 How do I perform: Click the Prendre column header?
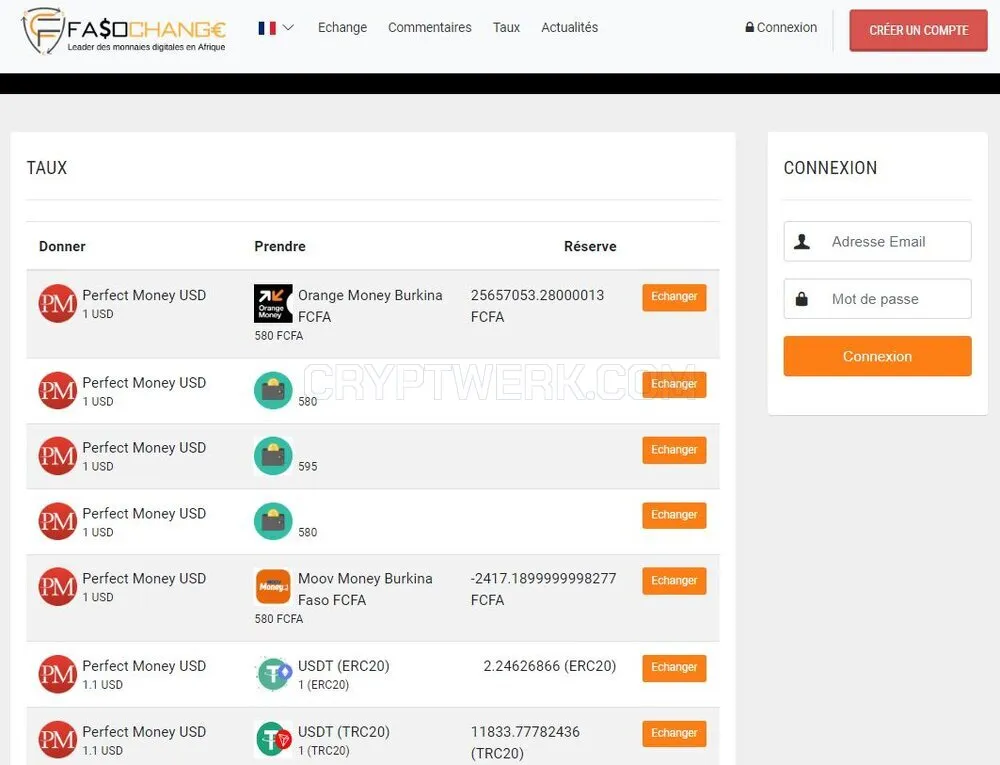point(280,247)
